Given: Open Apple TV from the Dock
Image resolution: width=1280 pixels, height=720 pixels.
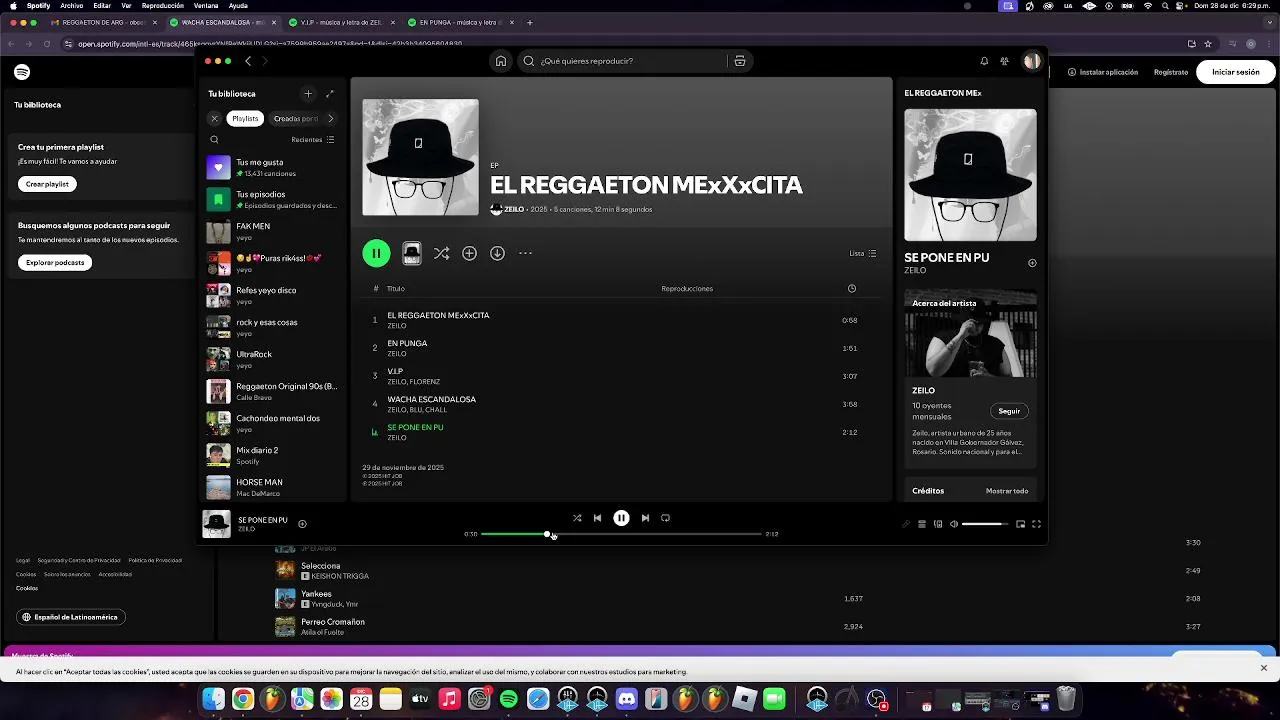Looking at the screenshot, I should pos(420,699).
